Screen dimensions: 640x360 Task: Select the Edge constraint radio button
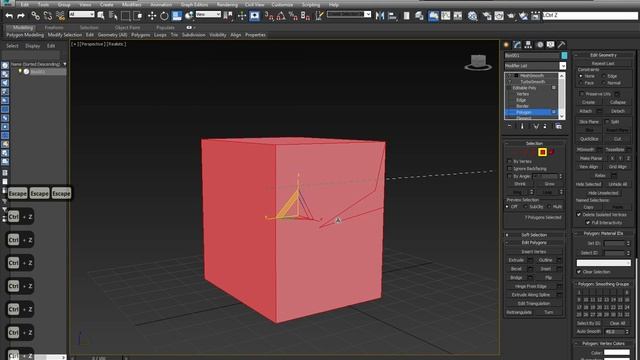point(604,76)
